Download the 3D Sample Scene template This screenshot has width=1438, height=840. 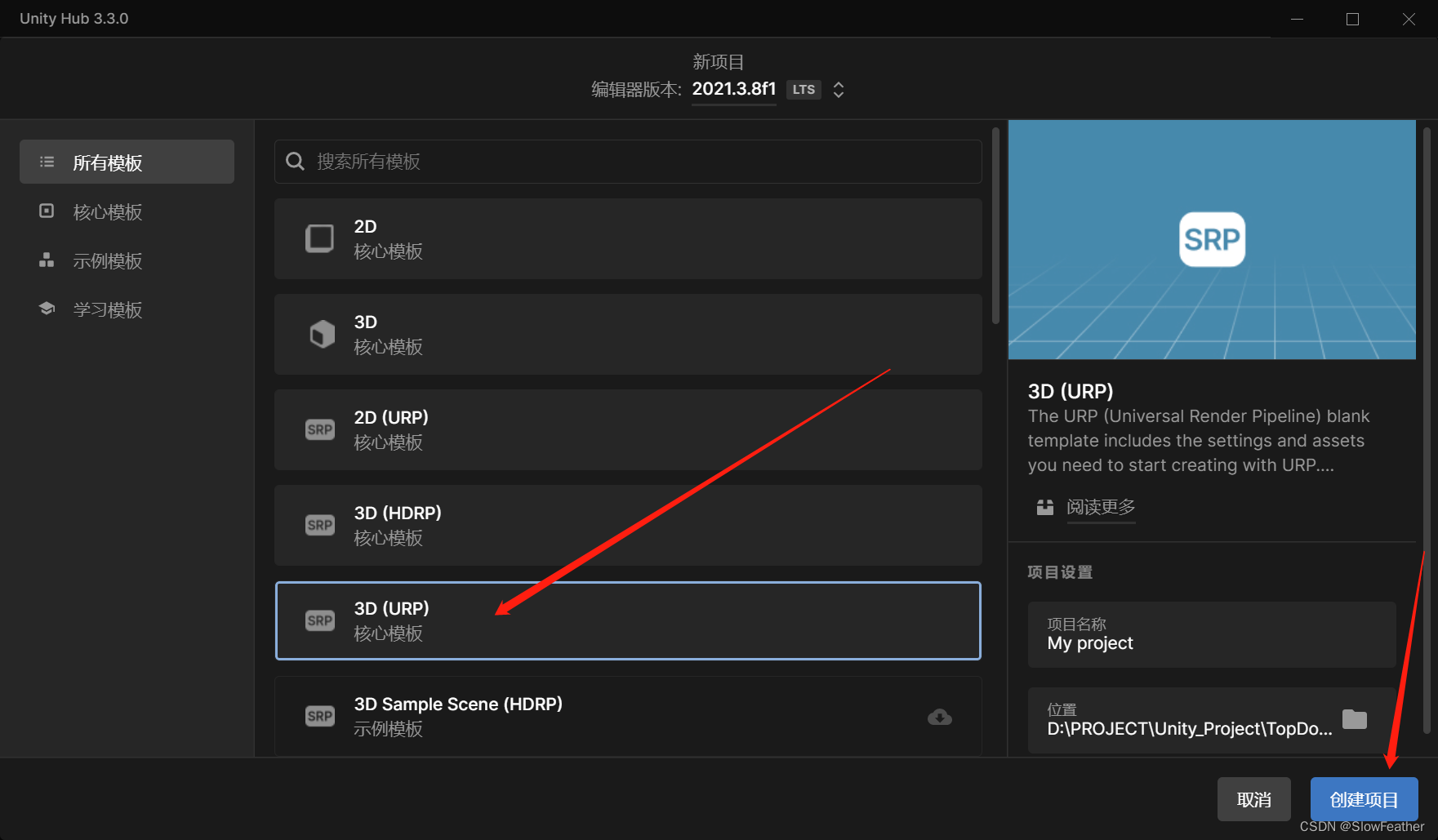(x=940, y=717)
